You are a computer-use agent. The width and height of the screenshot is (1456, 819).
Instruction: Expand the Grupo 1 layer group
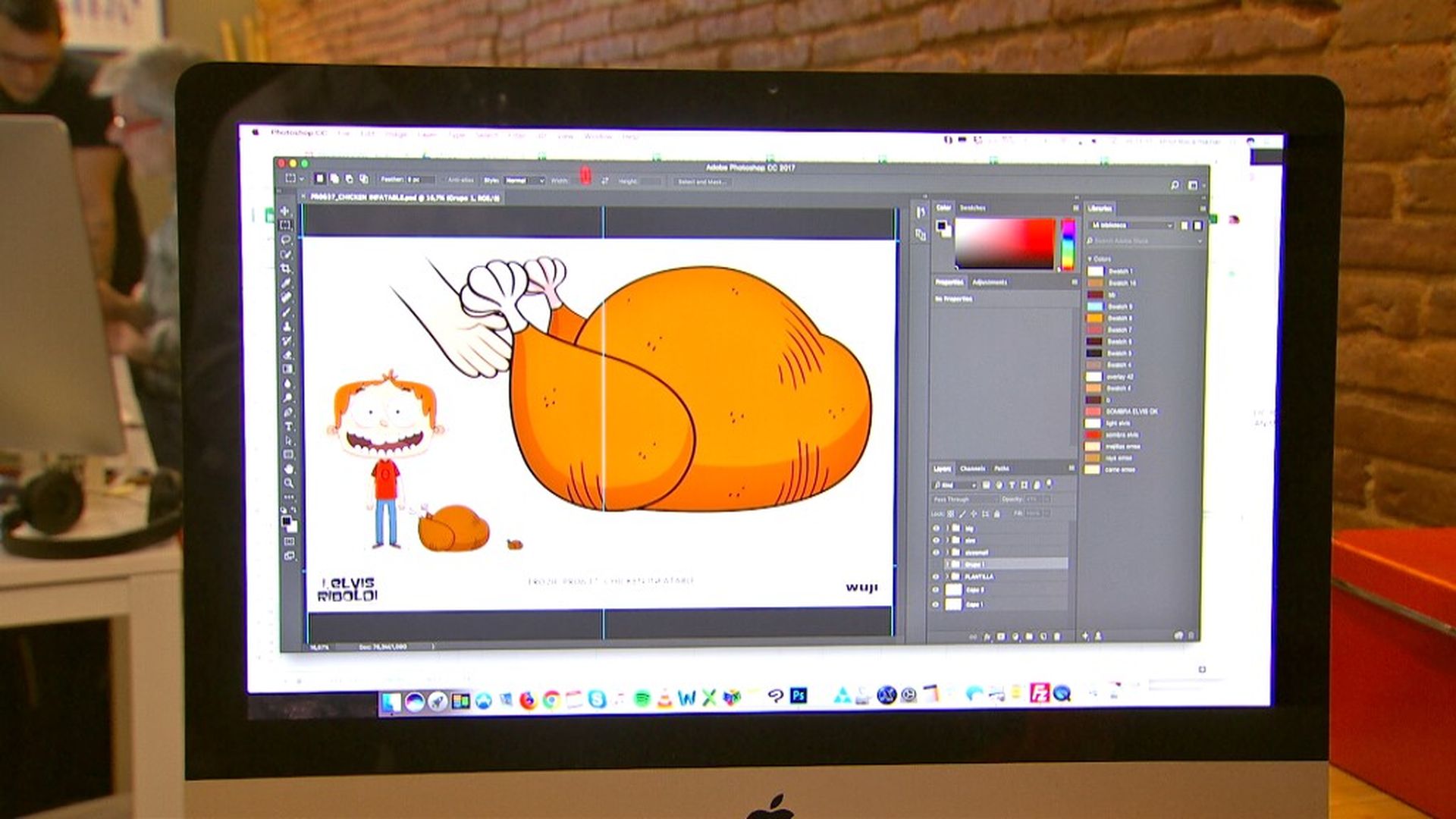947,564
